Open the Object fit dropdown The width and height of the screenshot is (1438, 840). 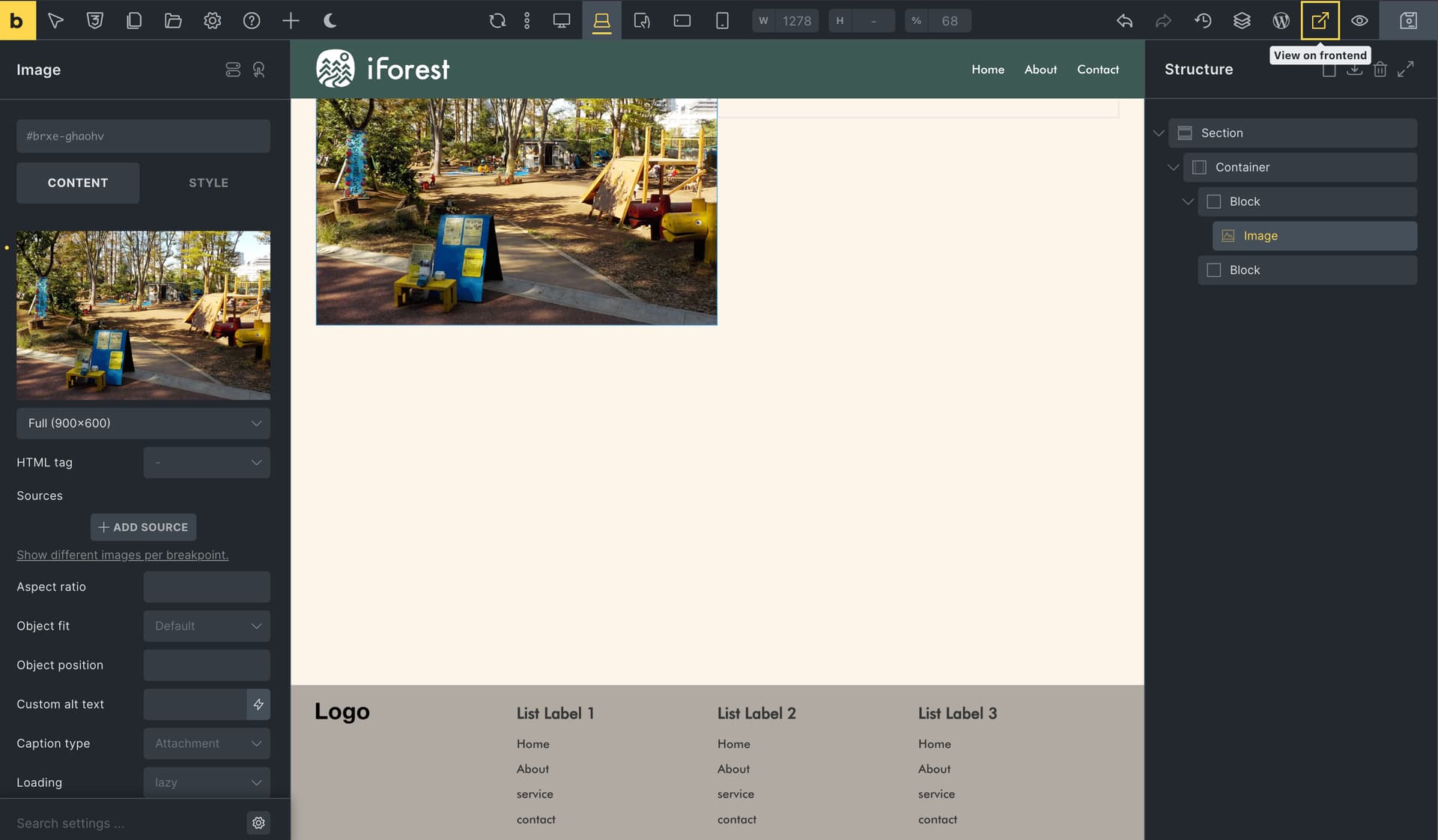[207, 626]
